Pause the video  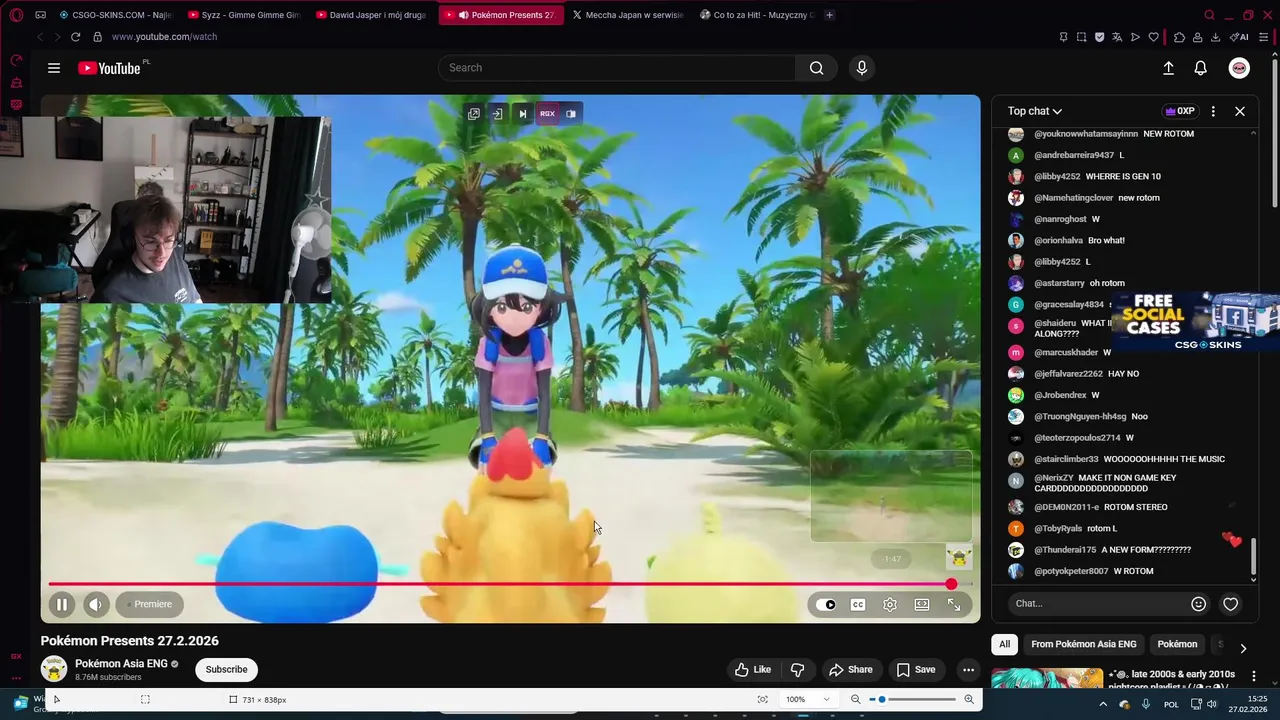tap(62, 604)
